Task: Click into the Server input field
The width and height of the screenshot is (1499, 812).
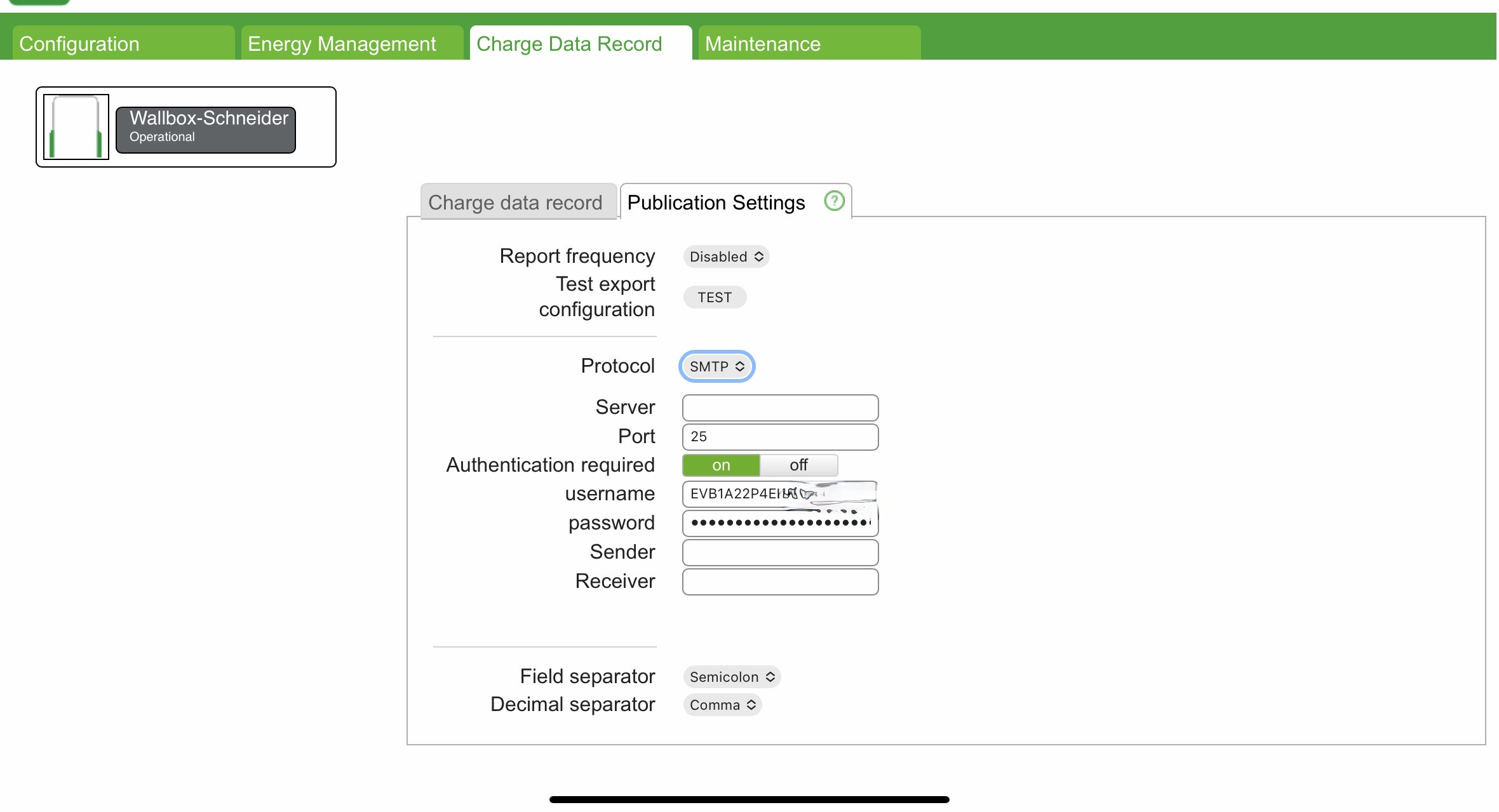Action: point(780,408)
